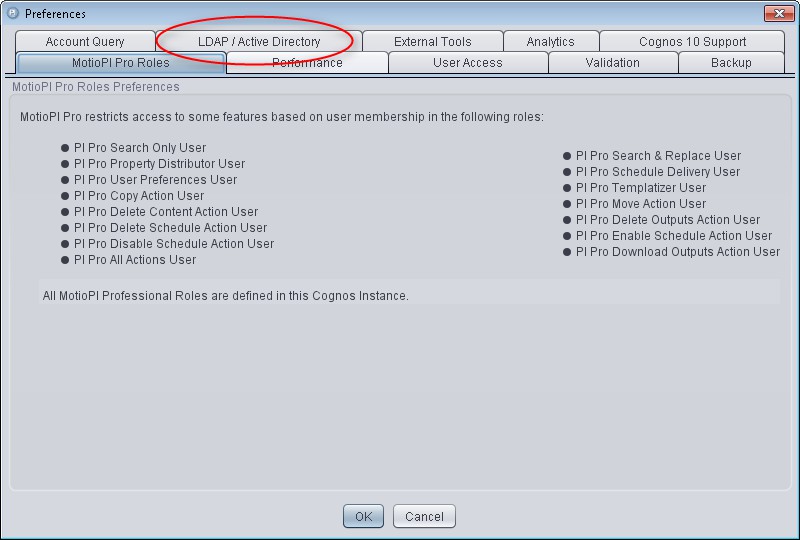
Task: Click 'PI Pro Templatizer User' text
Action: pyautogui.click(x=641, y=188)
